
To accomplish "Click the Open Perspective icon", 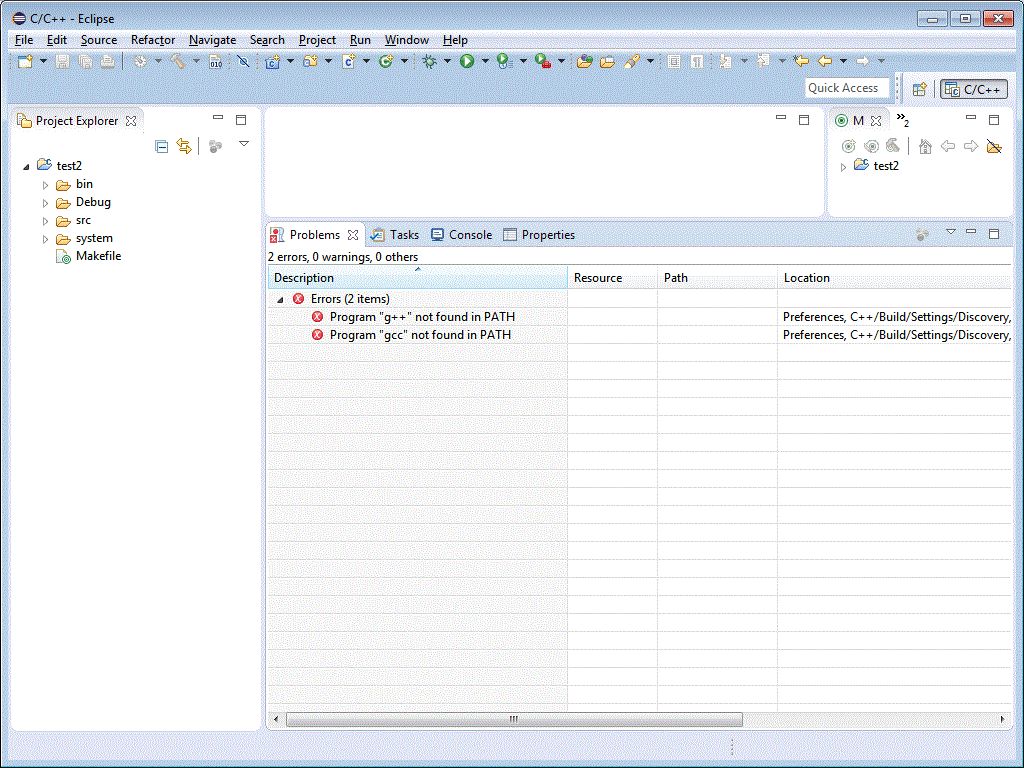I will coord(920,89).
